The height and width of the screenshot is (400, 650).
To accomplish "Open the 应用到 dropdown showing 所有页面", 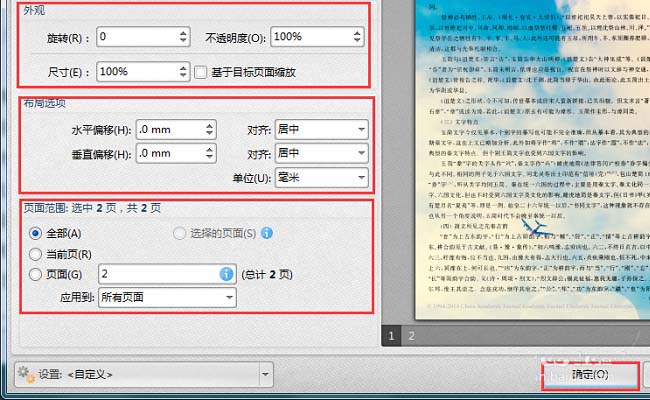I will click(167, 298).
